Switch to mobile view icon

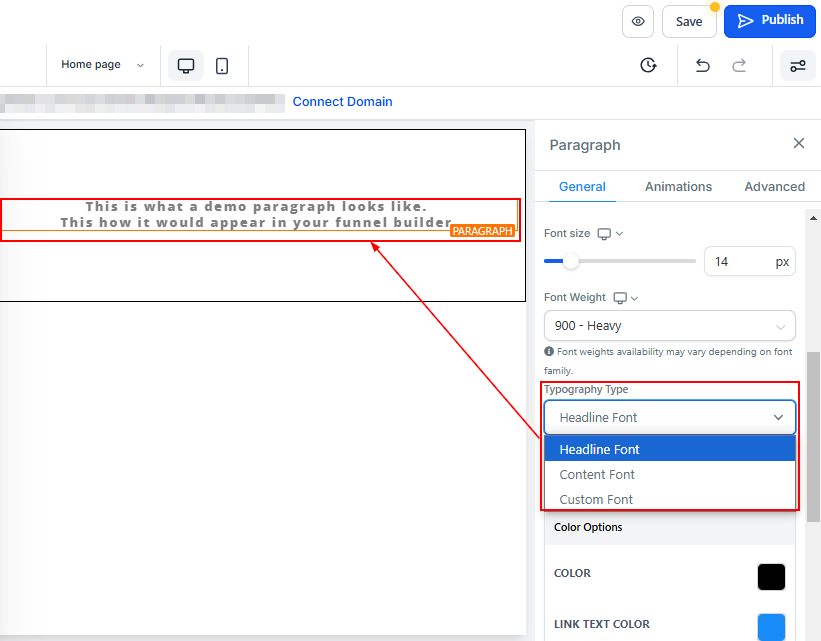click(x=222, y=65)
